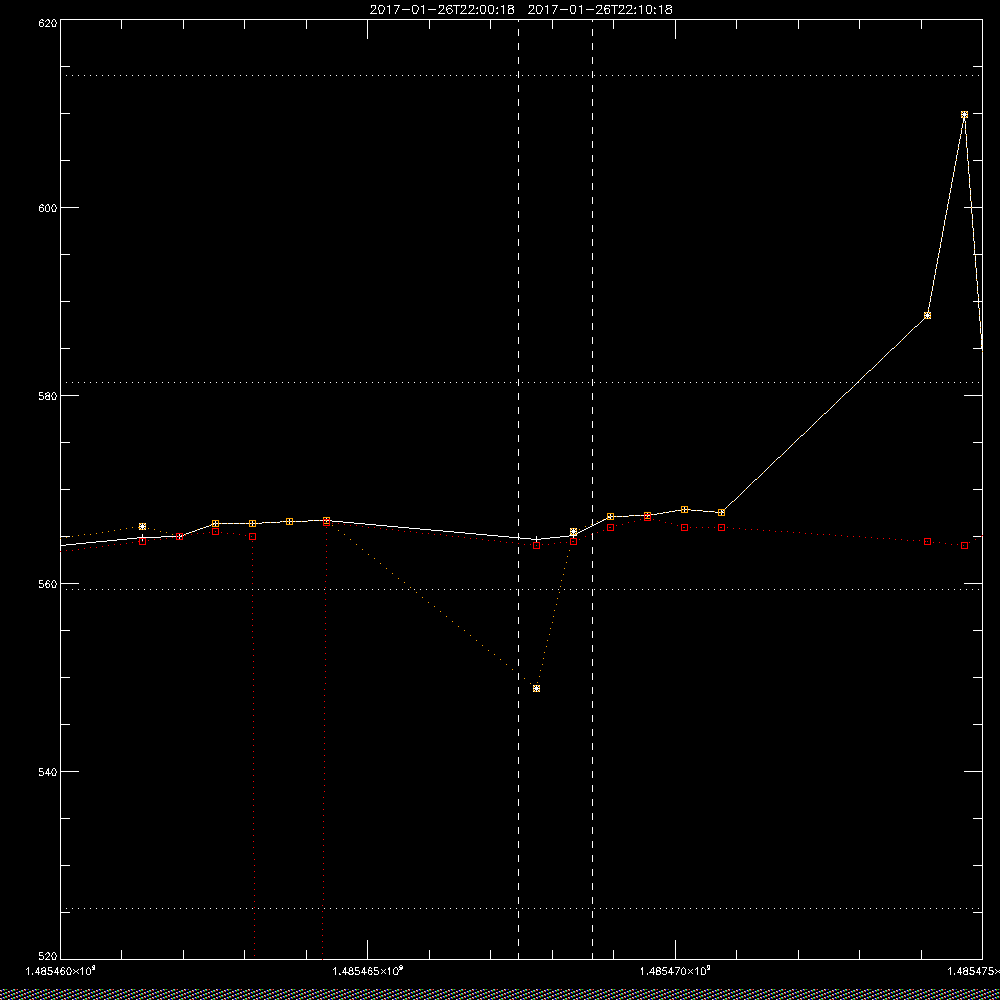Pick the leftmost orange marker near 566
This screenshot has width=1000, height=1000.
pos(142,527)
